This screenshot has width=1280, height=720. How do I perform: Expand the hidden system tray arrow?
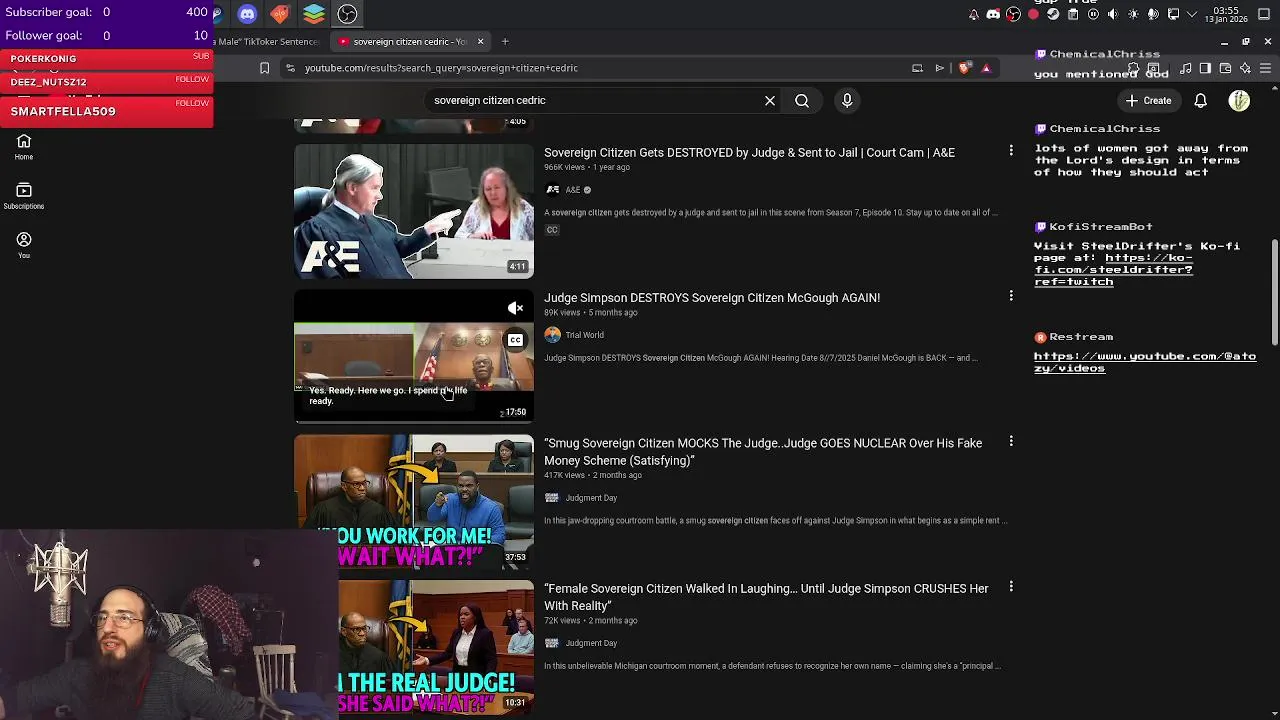tap(1192, 14)
